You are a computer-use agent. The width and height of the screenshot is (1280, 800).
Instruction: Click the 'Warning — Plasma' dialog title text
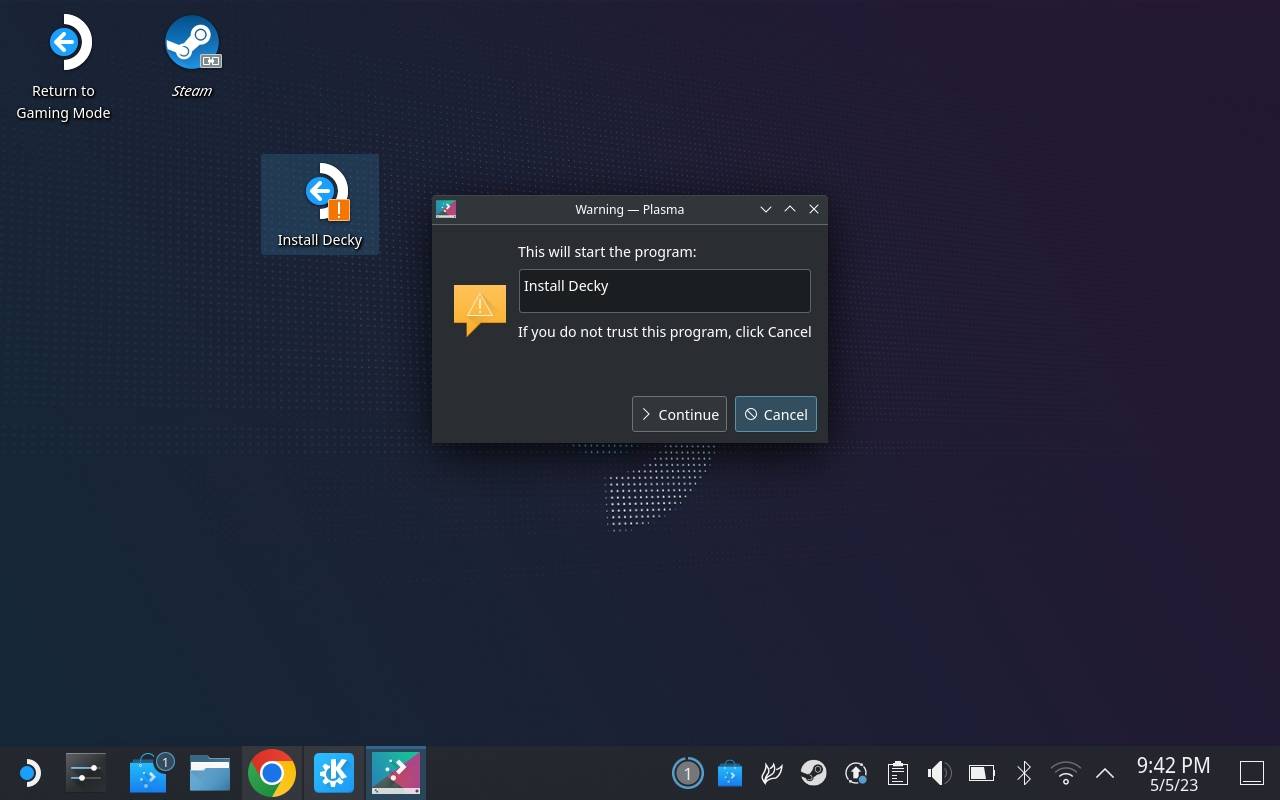(629, 209)
